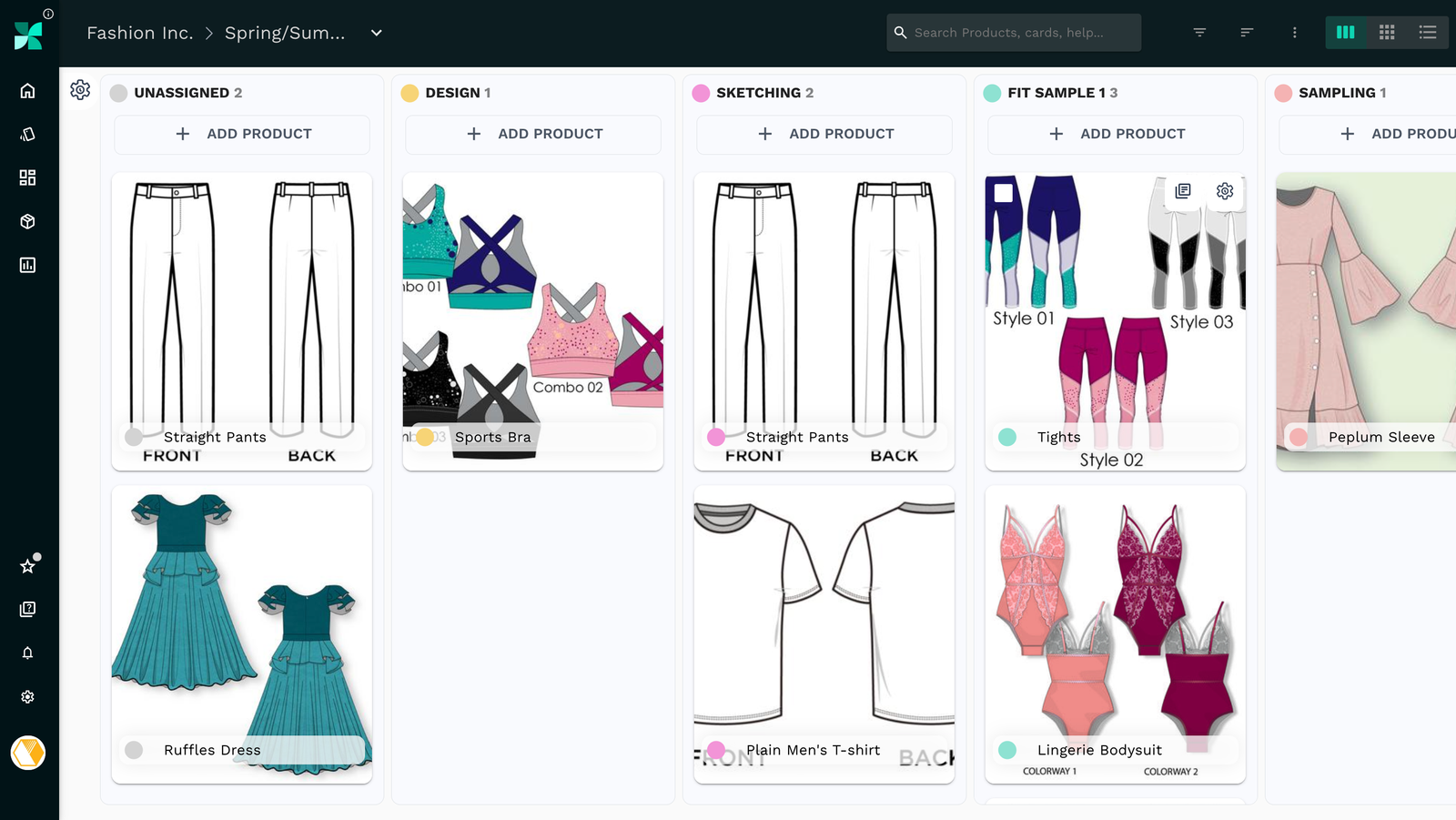This screenshot has height=820, width=1456.
Task: Click the search products input field
Action: coord(1013,32)
